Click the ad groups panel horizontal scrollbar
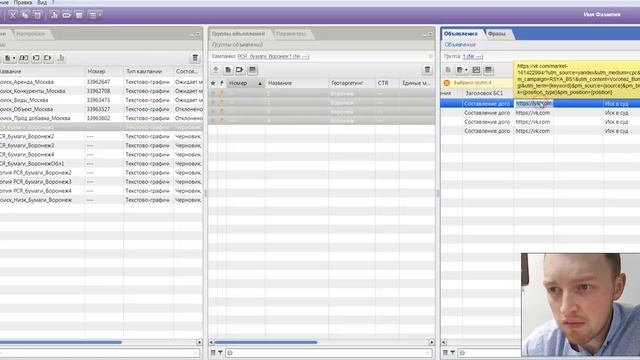This screenshot has height=360, width=640. tap(266, 342)
